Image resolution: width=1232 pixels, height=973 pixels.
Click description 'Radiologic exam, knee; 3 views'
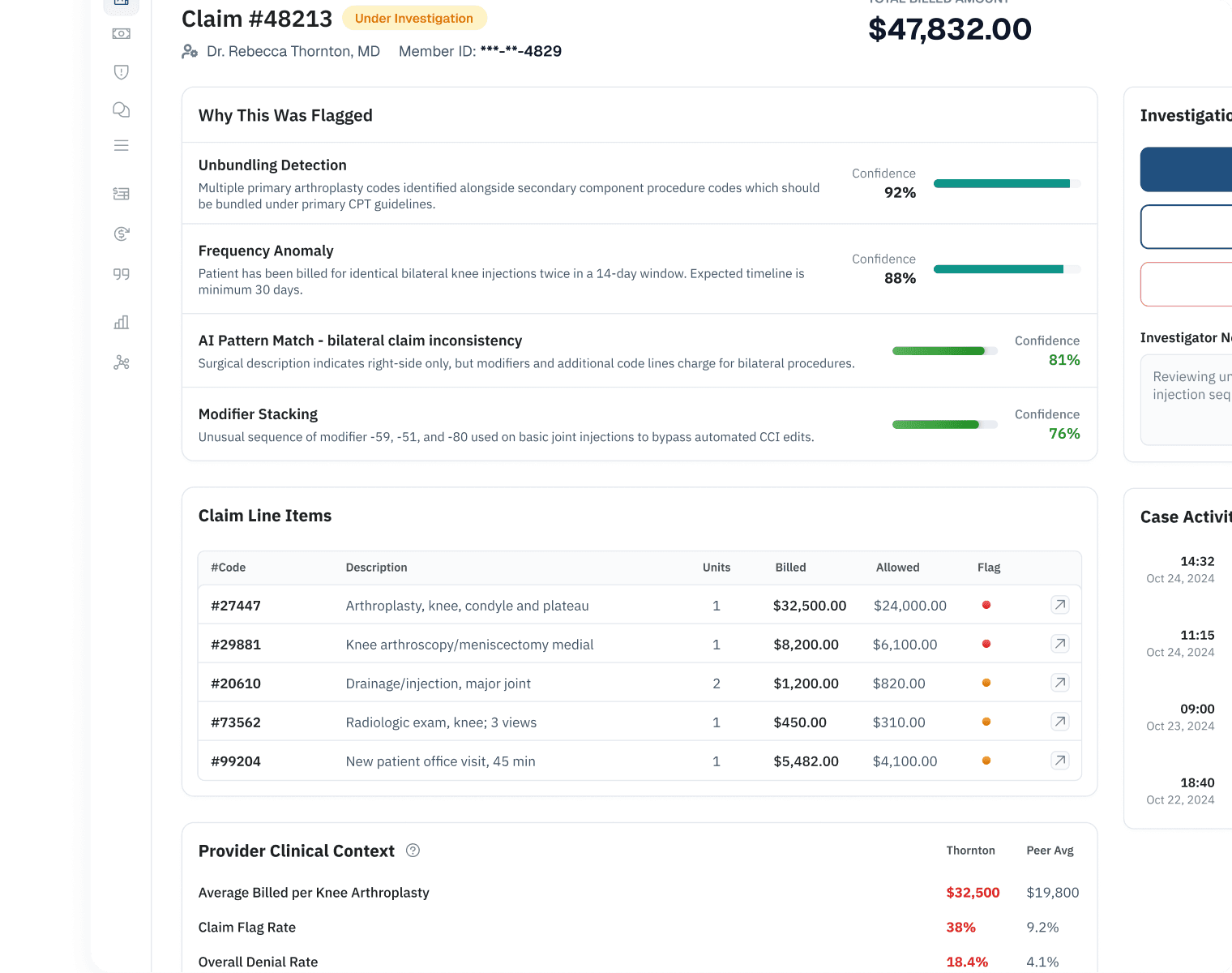tap(442, 722)
